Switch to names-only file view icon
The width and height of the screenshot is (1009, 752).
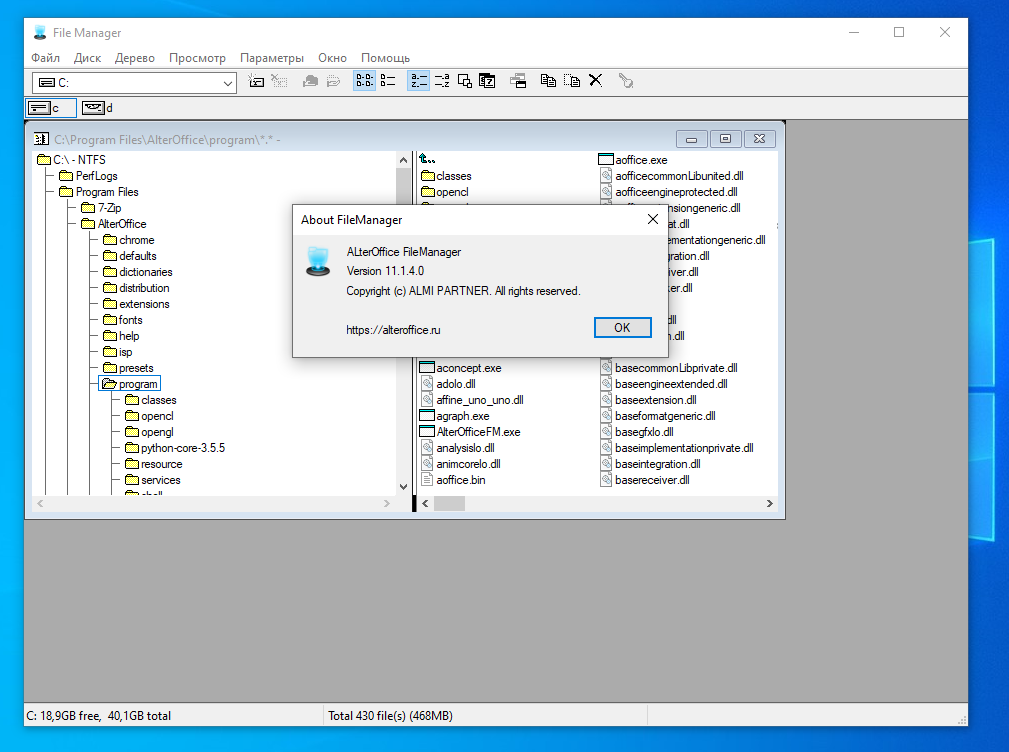click(x=364, y=81)
